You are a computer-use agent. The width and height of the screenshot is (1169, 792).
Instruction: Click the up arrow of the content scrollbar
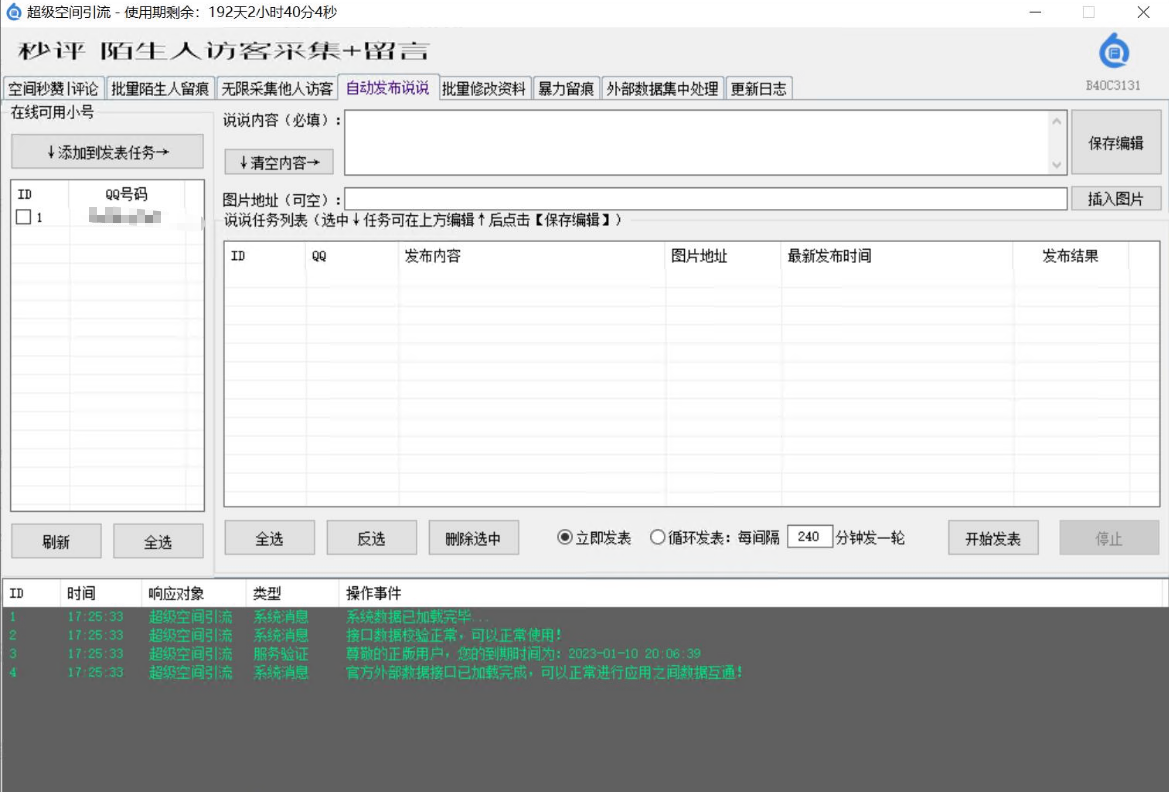pyautogui.click(x=1056, y=121)
